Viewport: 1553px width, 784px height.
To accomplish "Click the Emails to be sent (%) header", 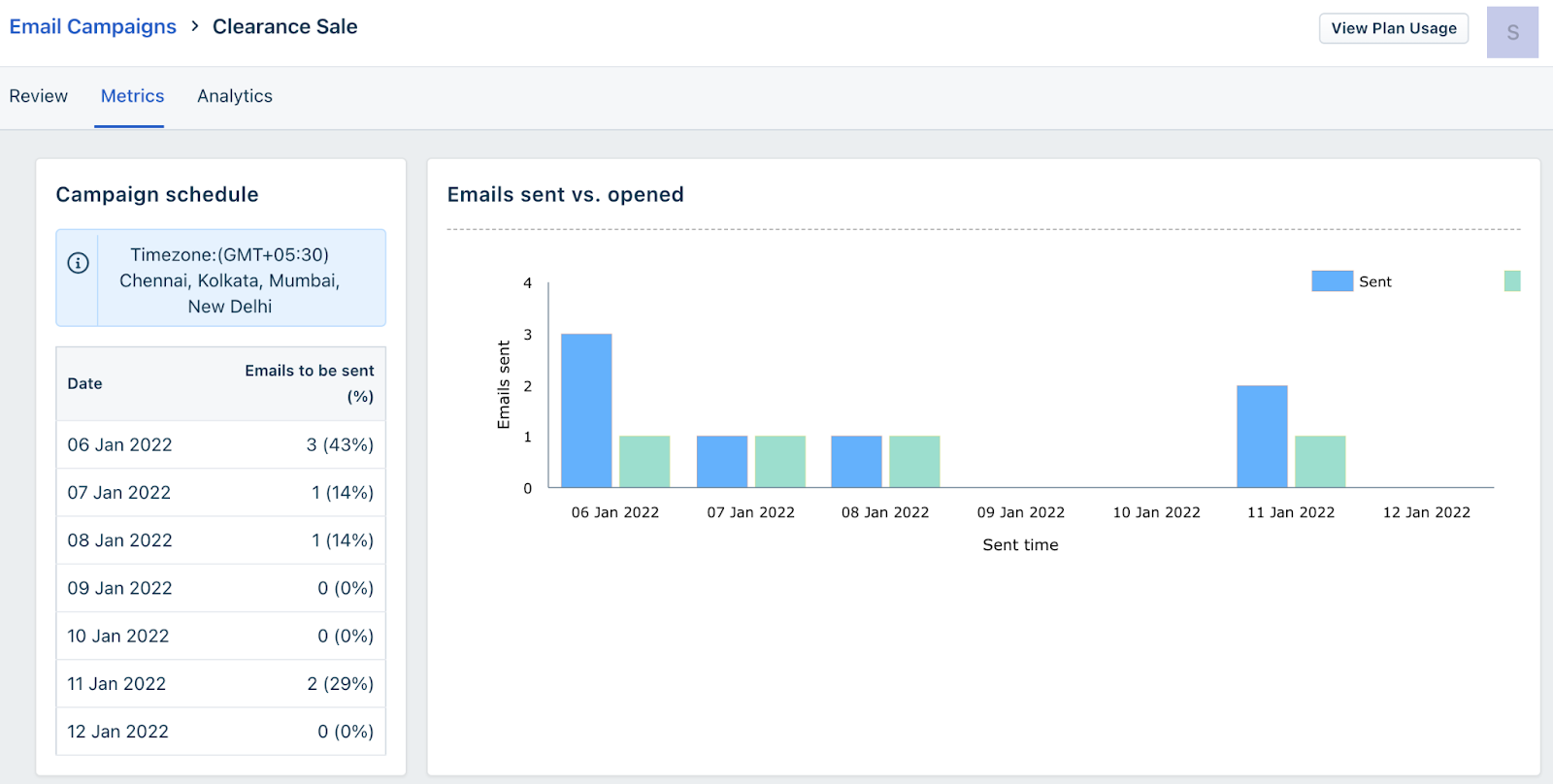I will (x=310, y=383).
